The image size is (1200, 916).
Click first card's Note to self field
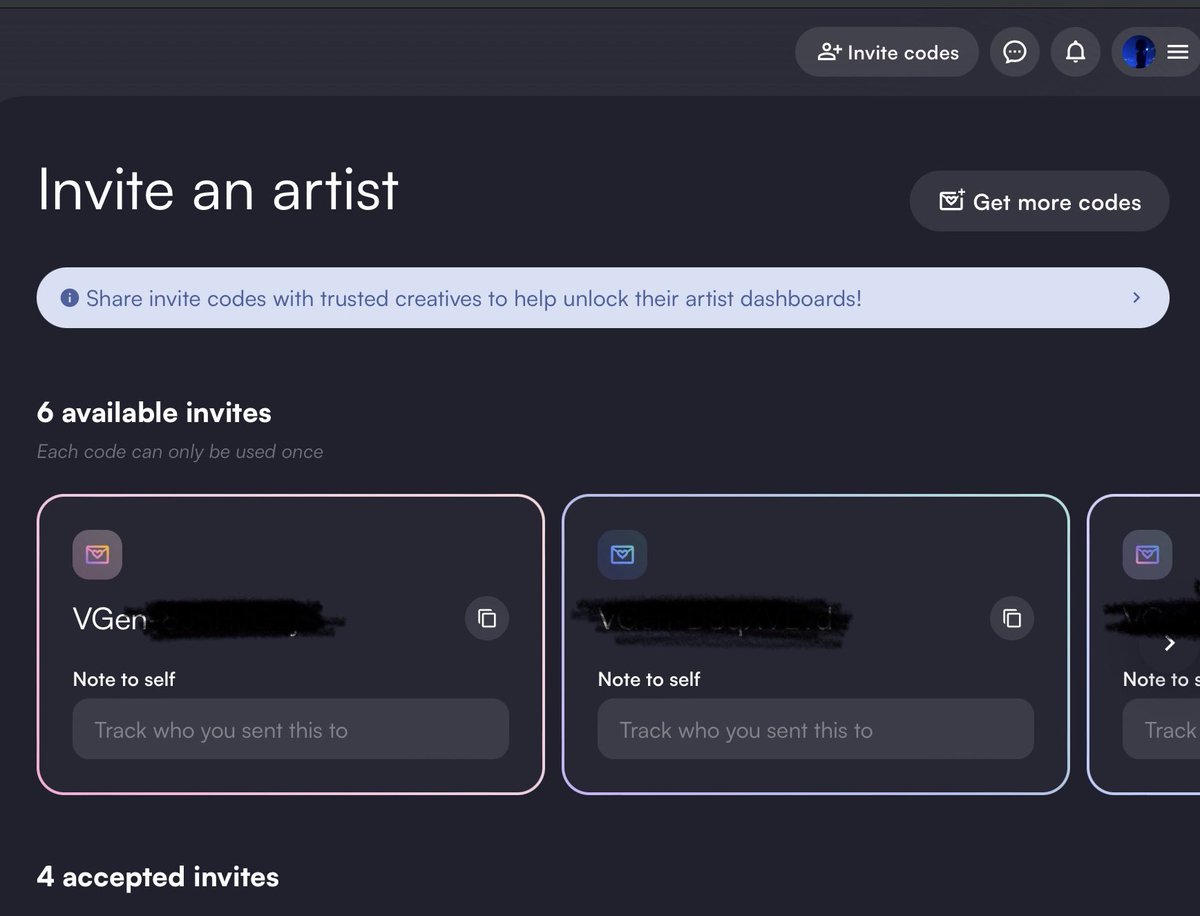point(291,729)
